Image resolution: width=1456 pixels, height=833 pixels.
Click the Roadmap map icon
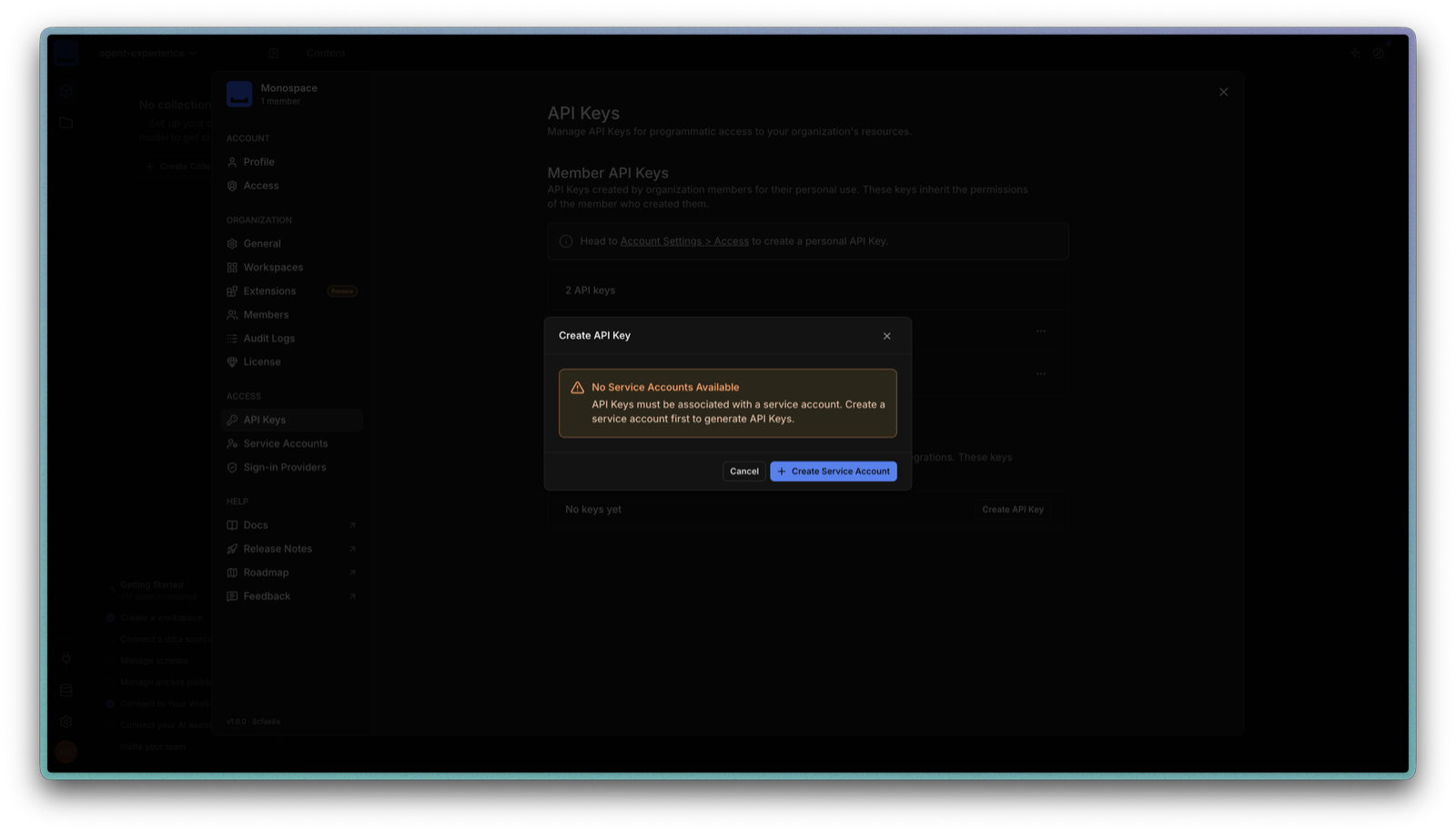click(x=232, y=573)
